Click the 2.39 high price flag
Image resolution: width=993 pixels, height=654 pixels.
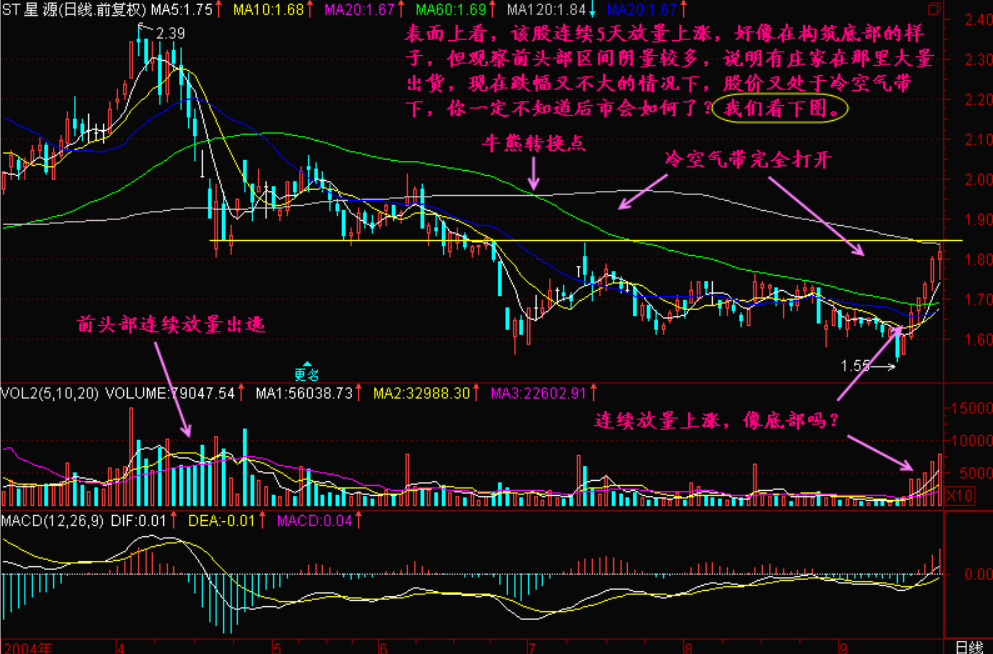click(x=168, y=33)
